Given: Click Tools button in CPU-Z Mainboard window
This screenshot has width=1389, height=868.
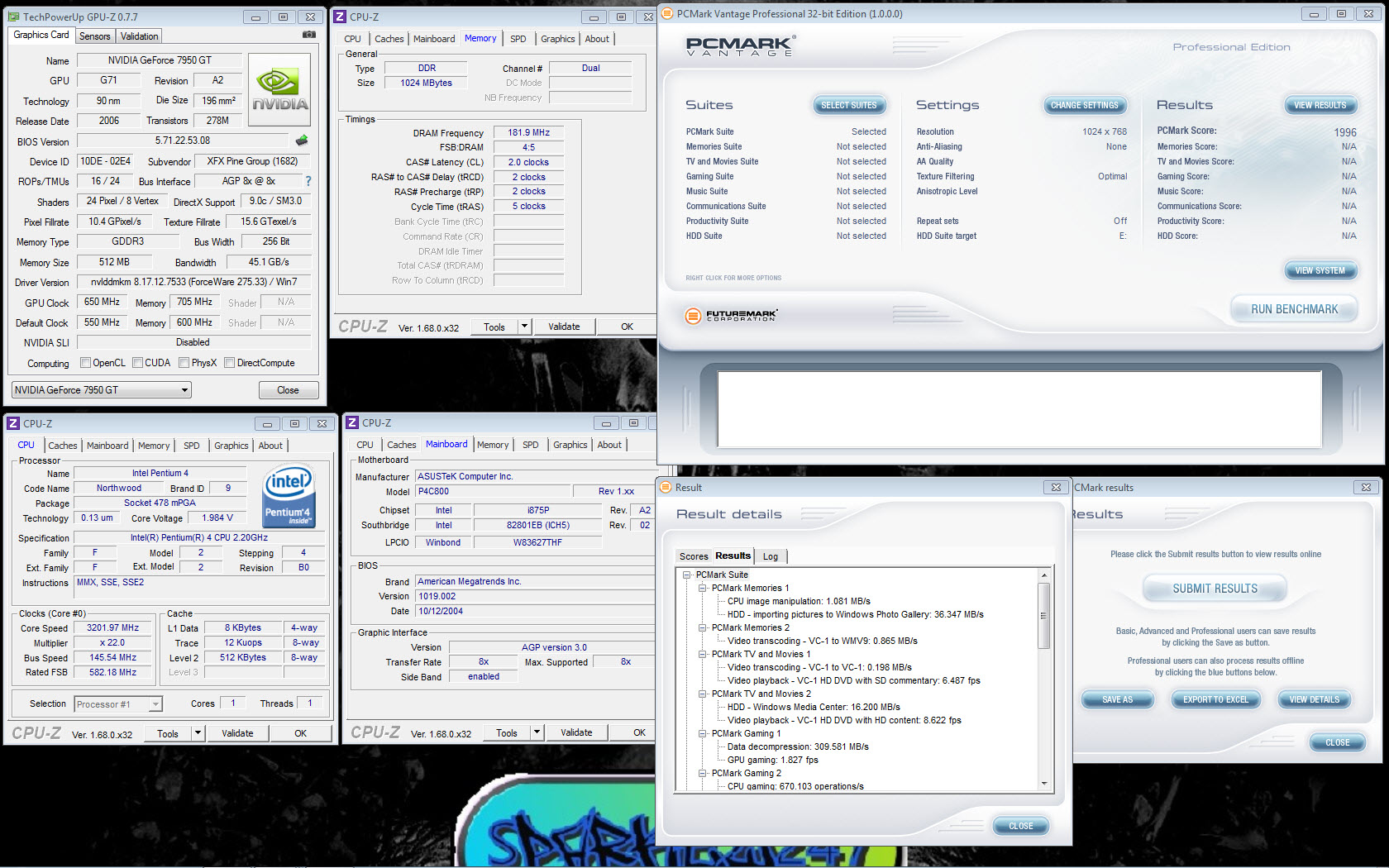Looking at the screenshot, I should pos(506,732).
